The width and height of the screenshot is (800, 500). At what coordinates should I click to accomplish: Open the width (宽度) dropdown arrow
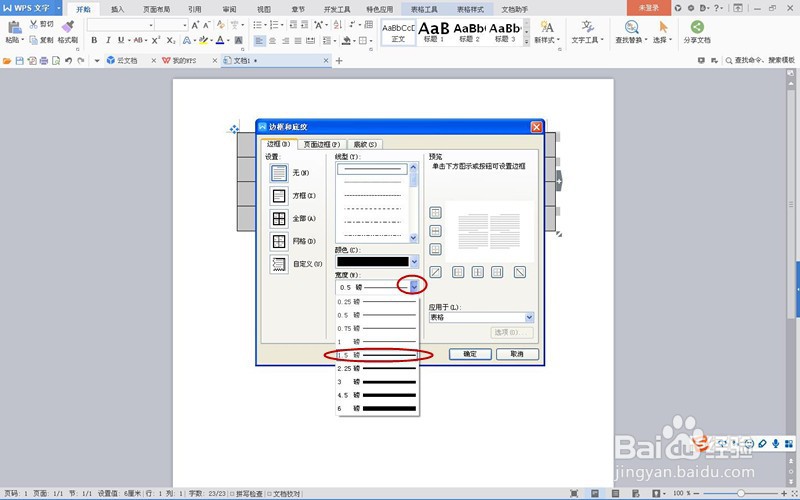click(414, 287)
